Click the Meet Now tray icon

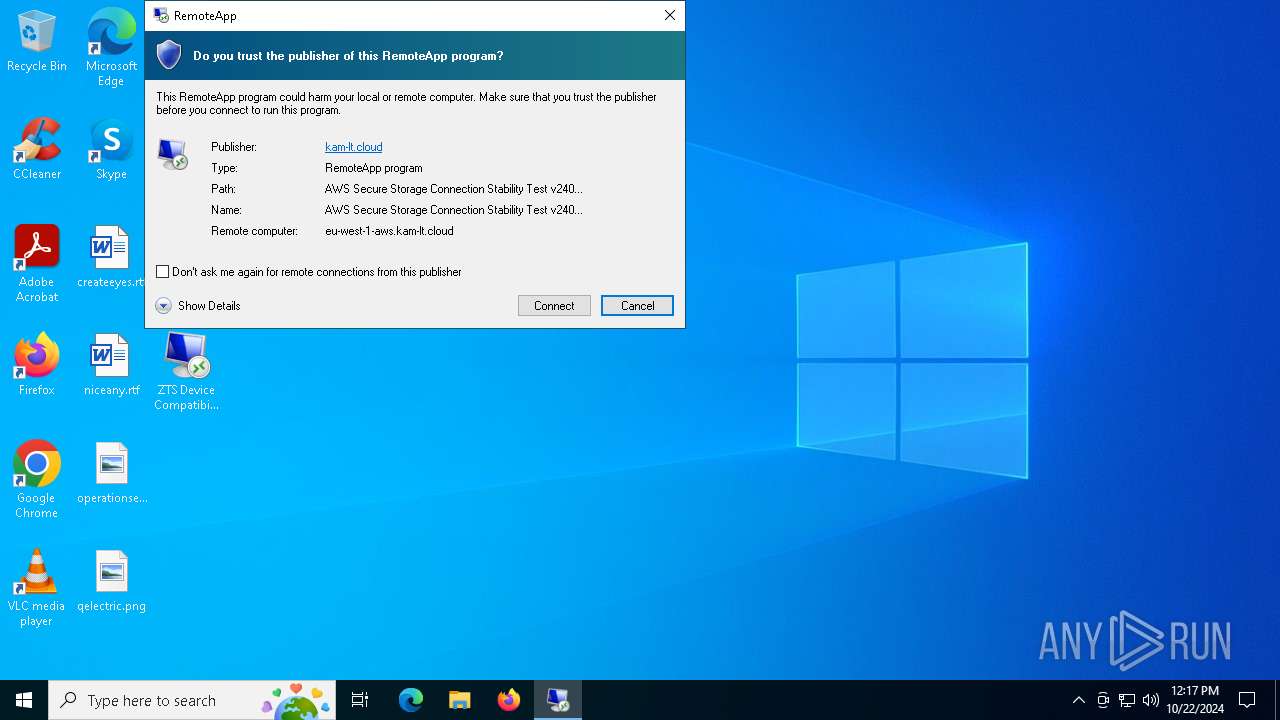click(1103, 700)
